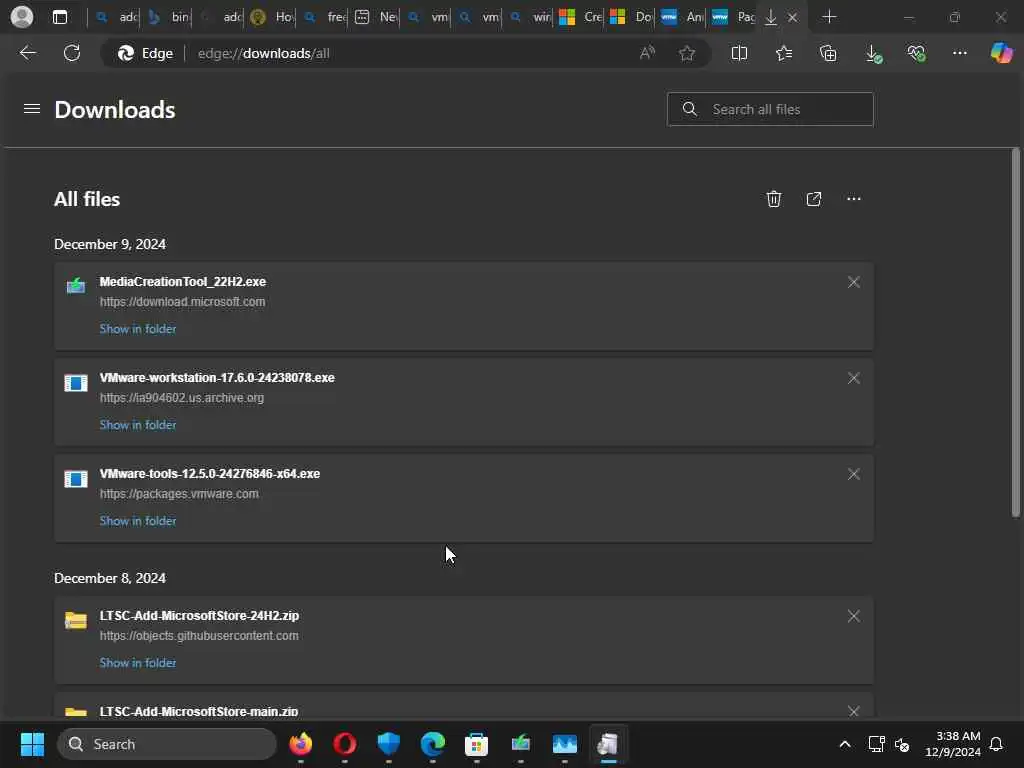Click the https://packages.vmware.com source link
This screenshot has height=768, width=1024.
(179, 494)
